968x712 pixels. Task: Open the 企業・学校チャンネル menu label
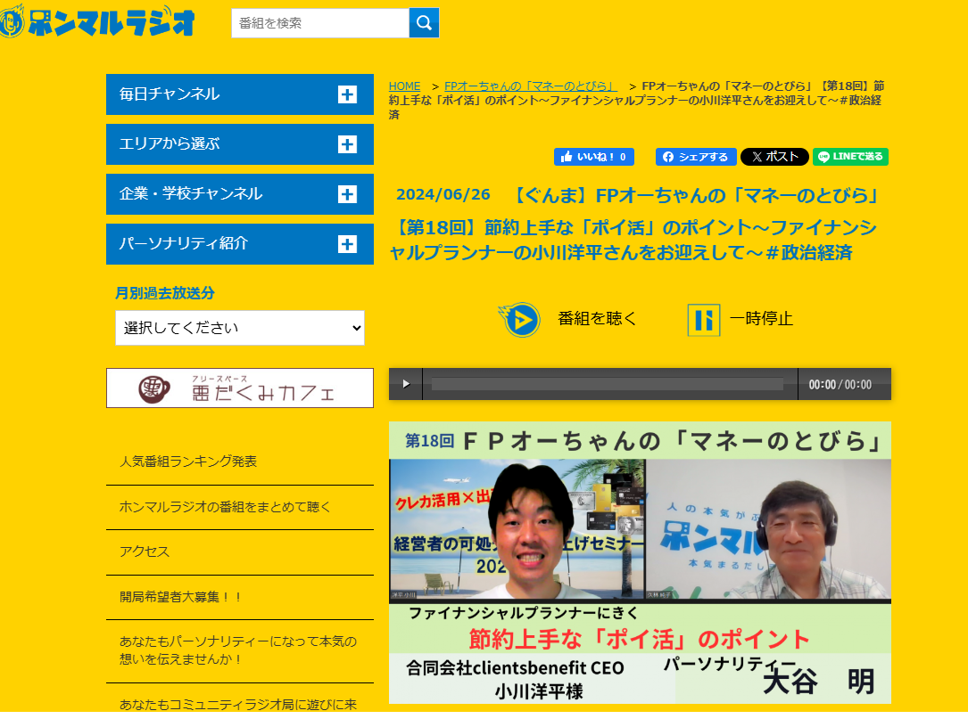click(x=191, y=194)
